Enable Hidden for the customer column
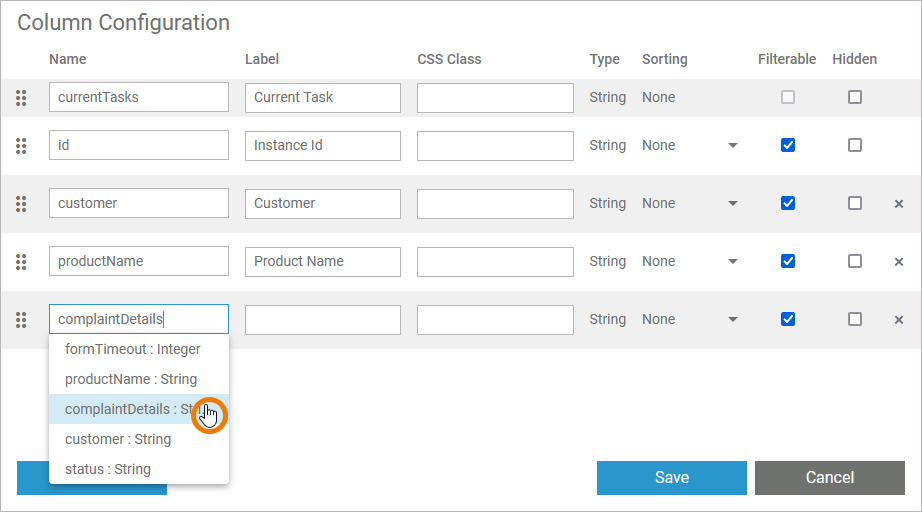The height and width of the screenshot is (512, 922). [x=855, y=204]
